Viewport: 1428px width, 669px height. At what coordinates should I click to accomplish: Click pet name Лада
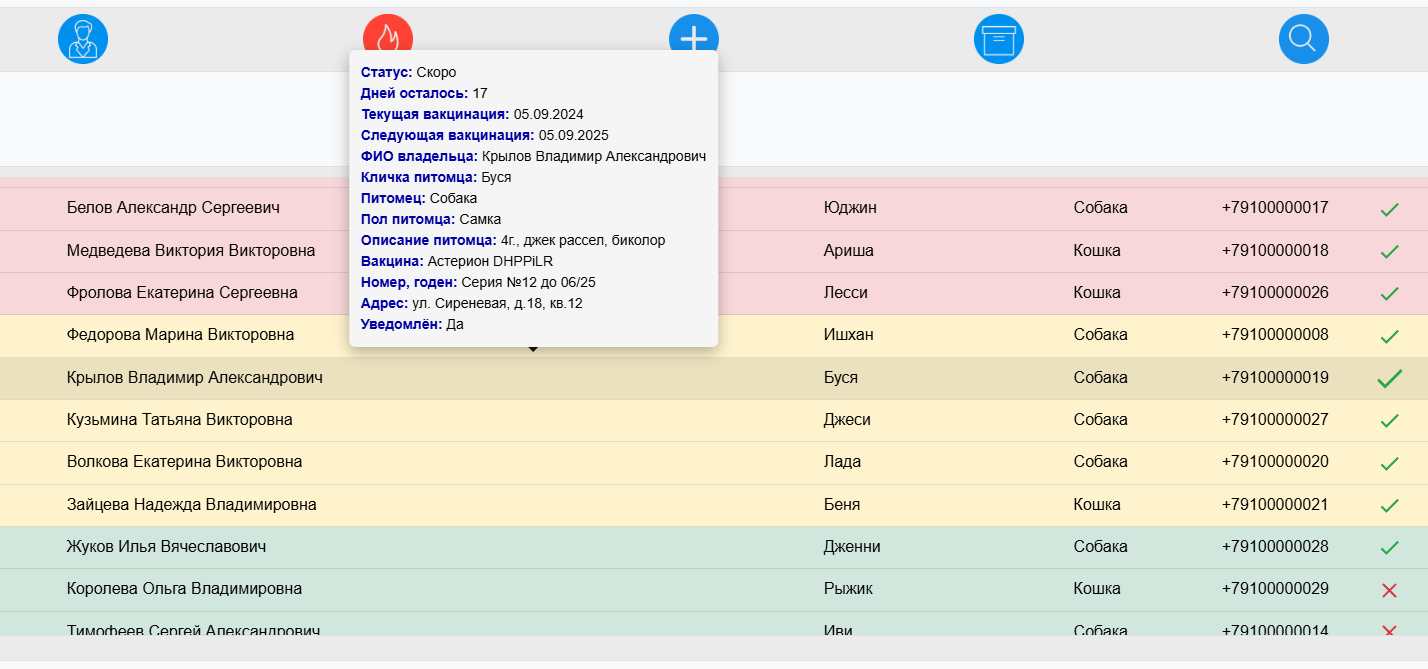point(842,462)
